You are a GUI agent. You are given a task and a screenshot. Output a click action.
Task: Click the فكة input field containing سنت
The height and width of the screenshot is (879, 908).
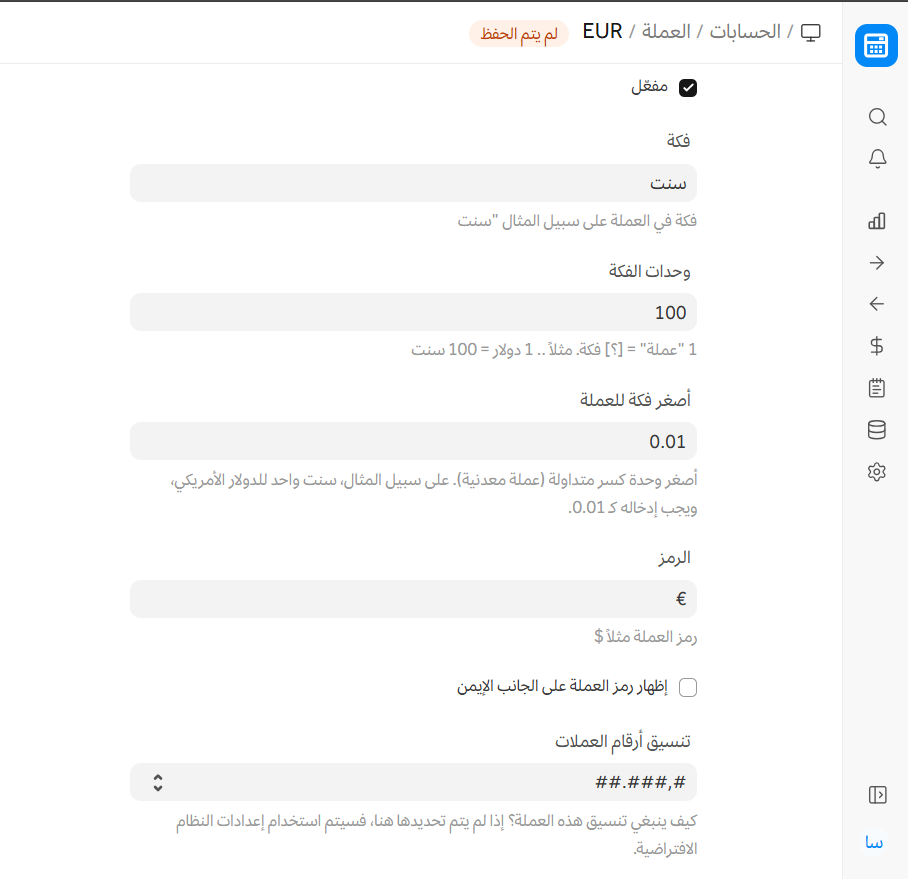[x=413, y=183]
